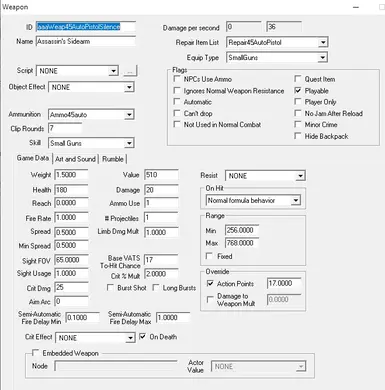Enable the Can't drop flag
Image resolution: width=385 pixels, height=390 pixels.
177,113
